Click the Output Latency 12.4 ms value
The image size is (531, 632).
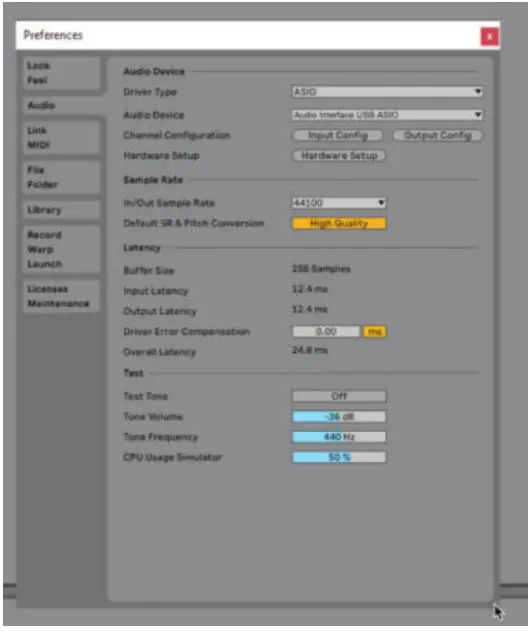310,309
